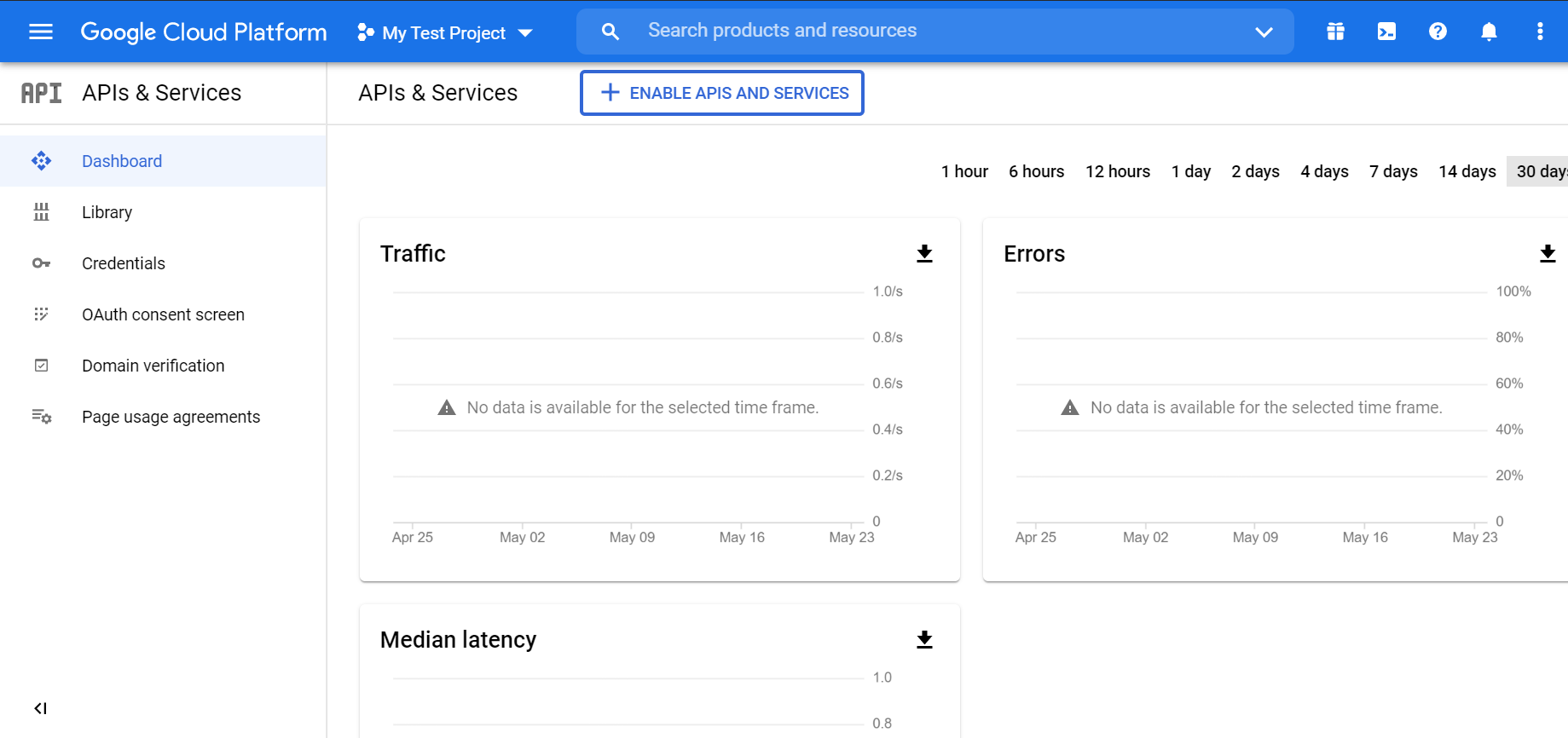Image resolution: width=1568 pixels, height=738 pixels.
Task: Open the My Test Project selector dropdown
Action: pyautogui.click(x=445, y=32)
